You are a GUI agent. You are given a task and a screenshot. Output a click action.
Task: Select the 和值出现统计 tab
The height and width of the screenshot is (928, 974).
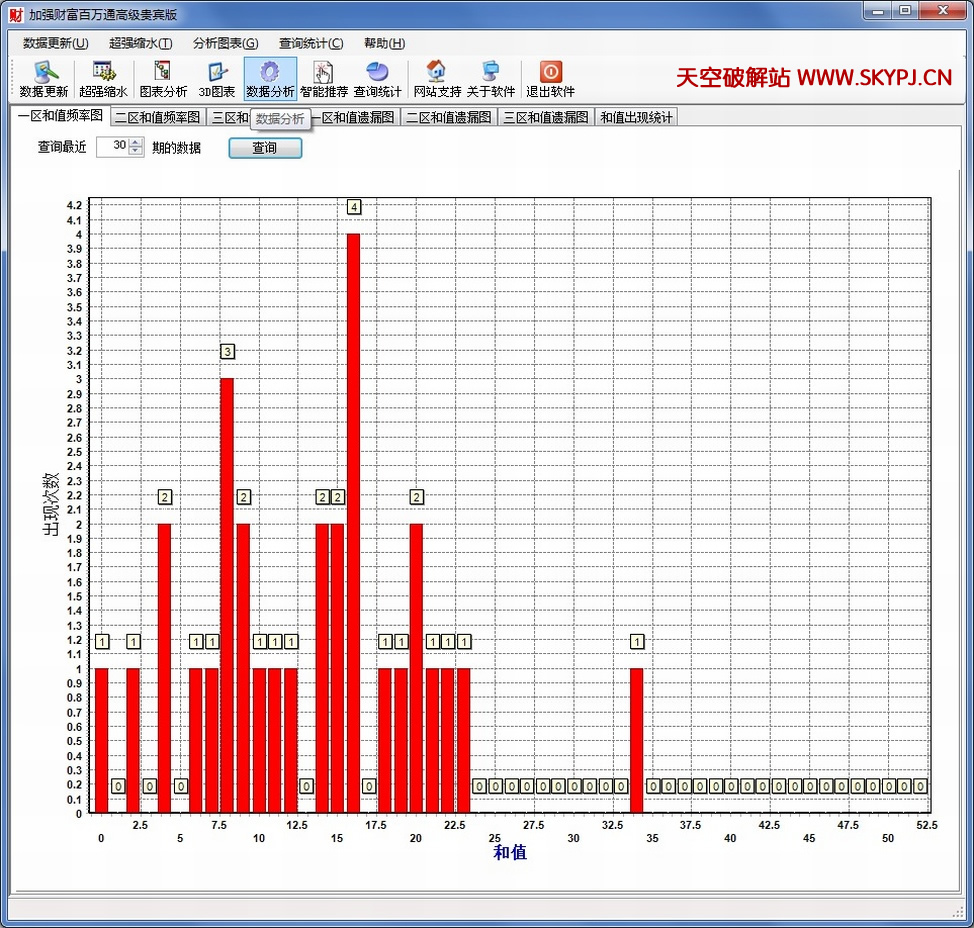pos(636,117)
